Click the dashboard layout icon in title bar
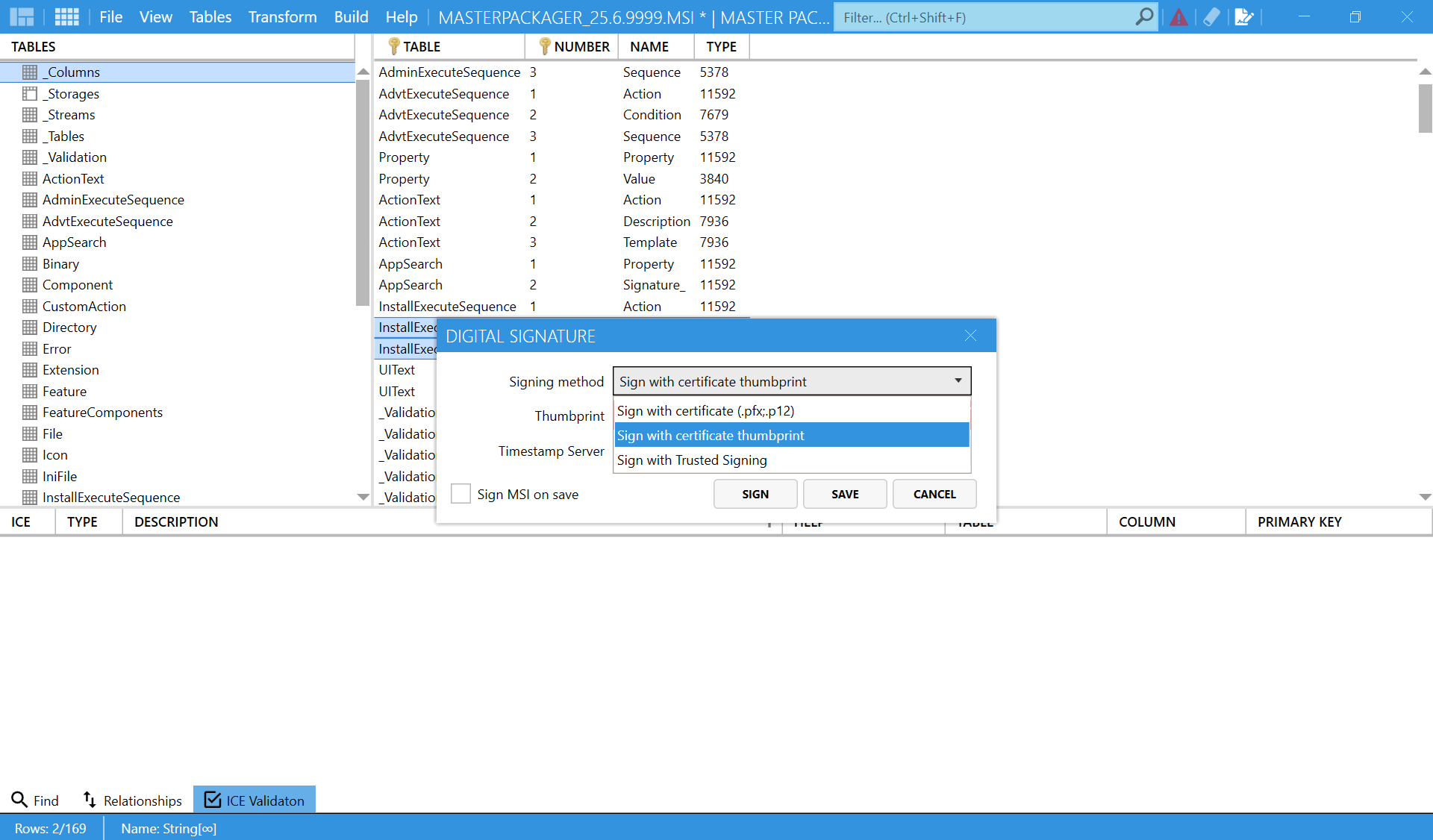Screen dimensions: 1433x840 click(x=22, y=16)
